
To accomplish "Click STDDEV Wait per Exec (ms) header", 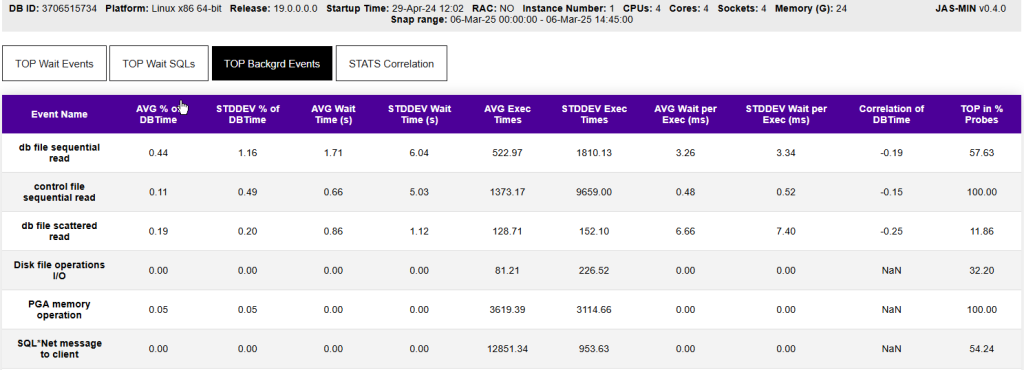I will point(792,114).
